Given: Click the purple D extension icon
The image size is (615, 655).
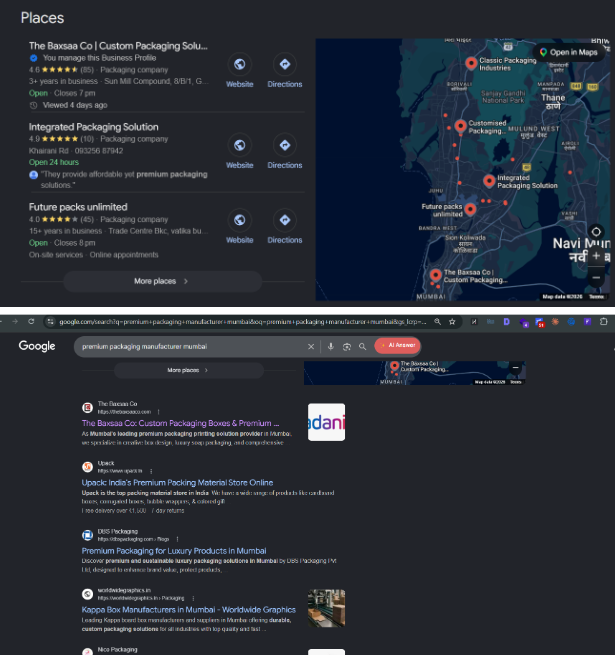Looking at the screenshot, I should [x=506, y=322].
